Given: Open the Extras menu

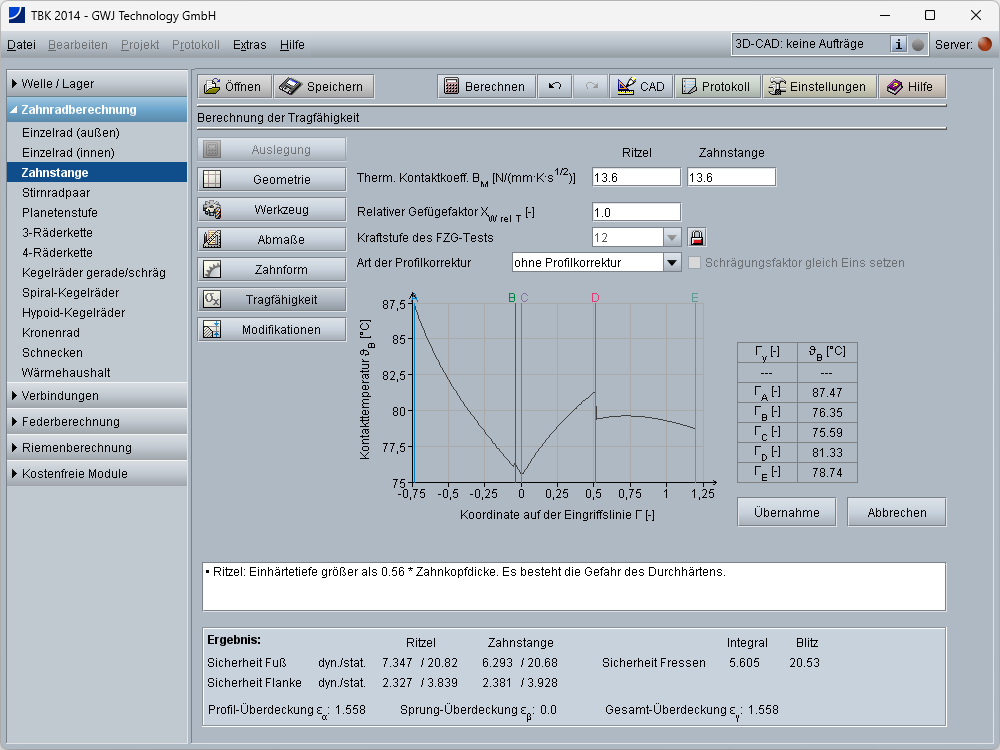Looking at the screenshot, I should pyautogui.click(x=249, y=45).
